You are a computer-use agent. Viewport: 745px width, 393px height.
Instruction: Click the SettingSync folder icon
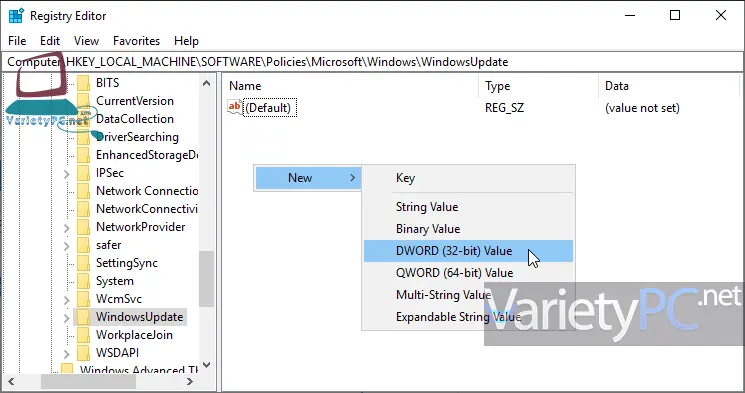84,263
